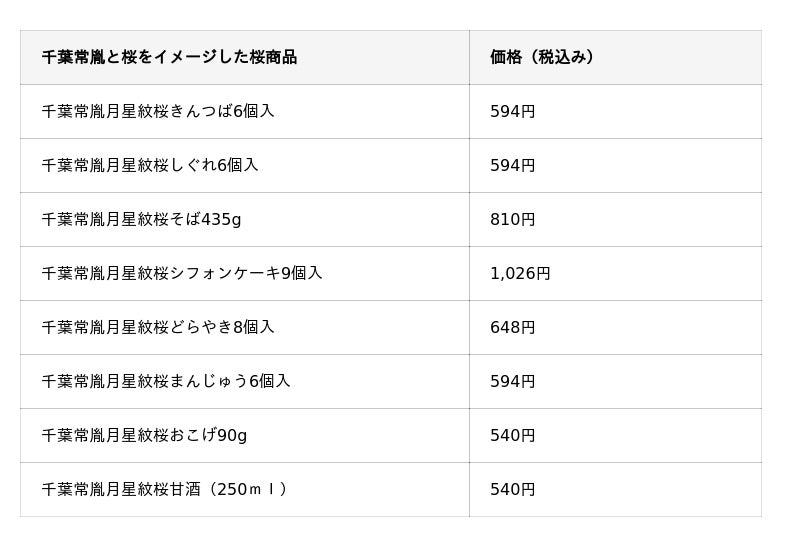This screenshot has width=800, height=547.
Task: Click the 594円 price for 桜まんじゅう
Action: (x=513, y=381)
